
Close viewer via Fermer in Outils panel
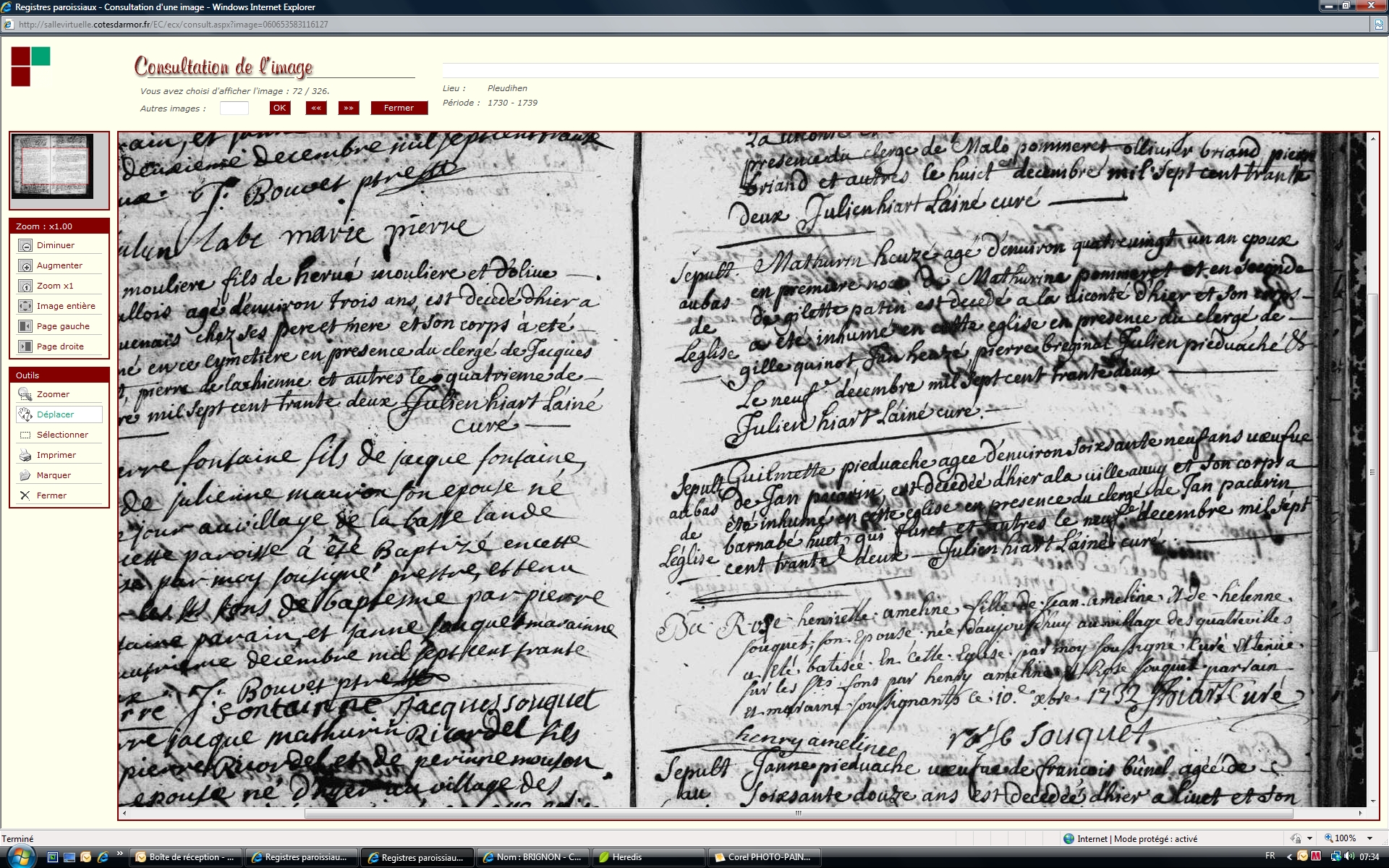(26, 496)
